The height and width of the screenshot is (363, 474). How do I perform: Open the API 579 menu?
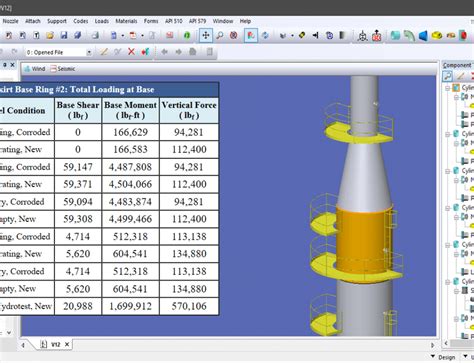point(198,21)
